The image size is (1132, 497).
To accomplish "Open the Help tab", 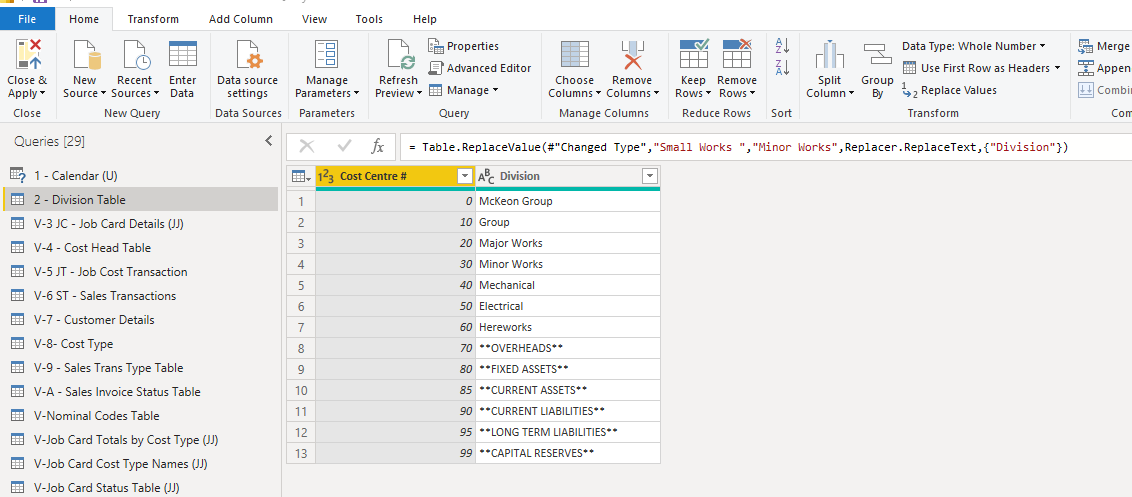I will pos(424,19).
